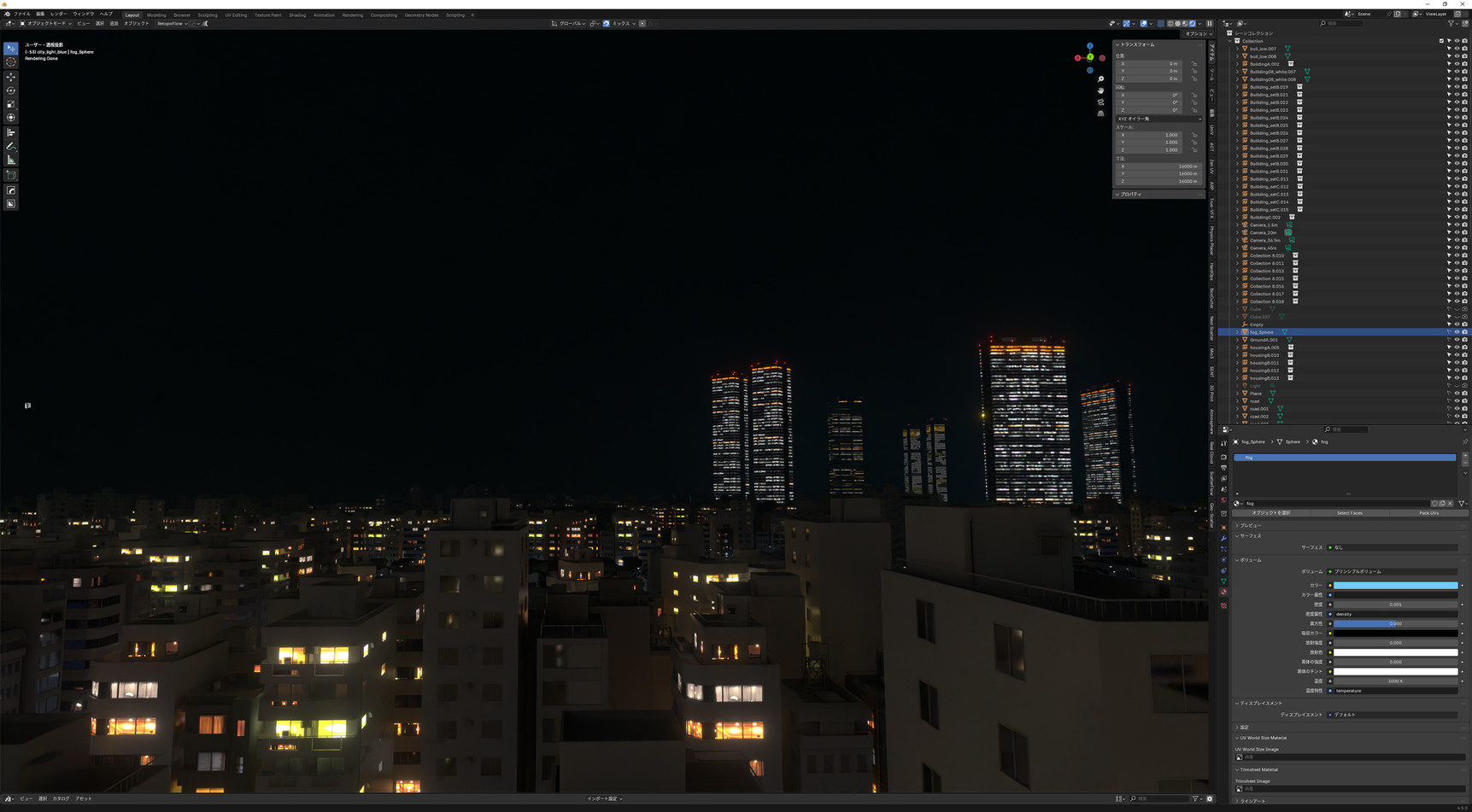The image size is (1472, 812).
Task: Pause viewport rendering button
Action: click(x=1209, y=24)
